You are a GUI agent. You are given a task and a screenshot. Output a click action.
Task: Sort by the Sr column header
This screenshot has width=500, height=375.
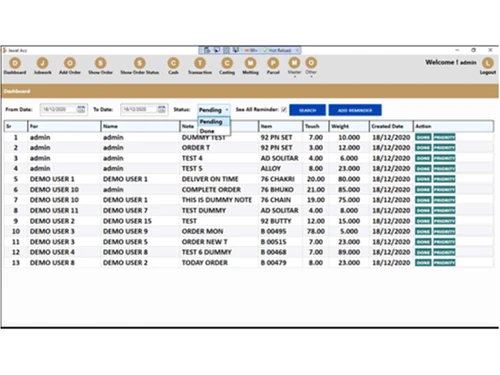16,126
